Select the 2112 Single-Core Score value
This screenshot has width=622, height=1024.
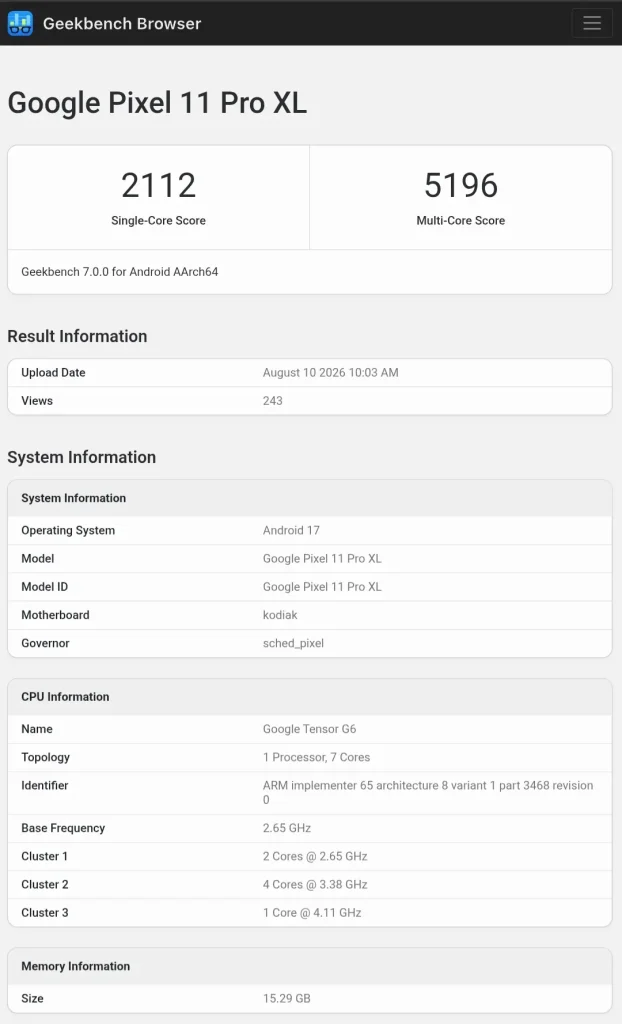coord(159,185)
